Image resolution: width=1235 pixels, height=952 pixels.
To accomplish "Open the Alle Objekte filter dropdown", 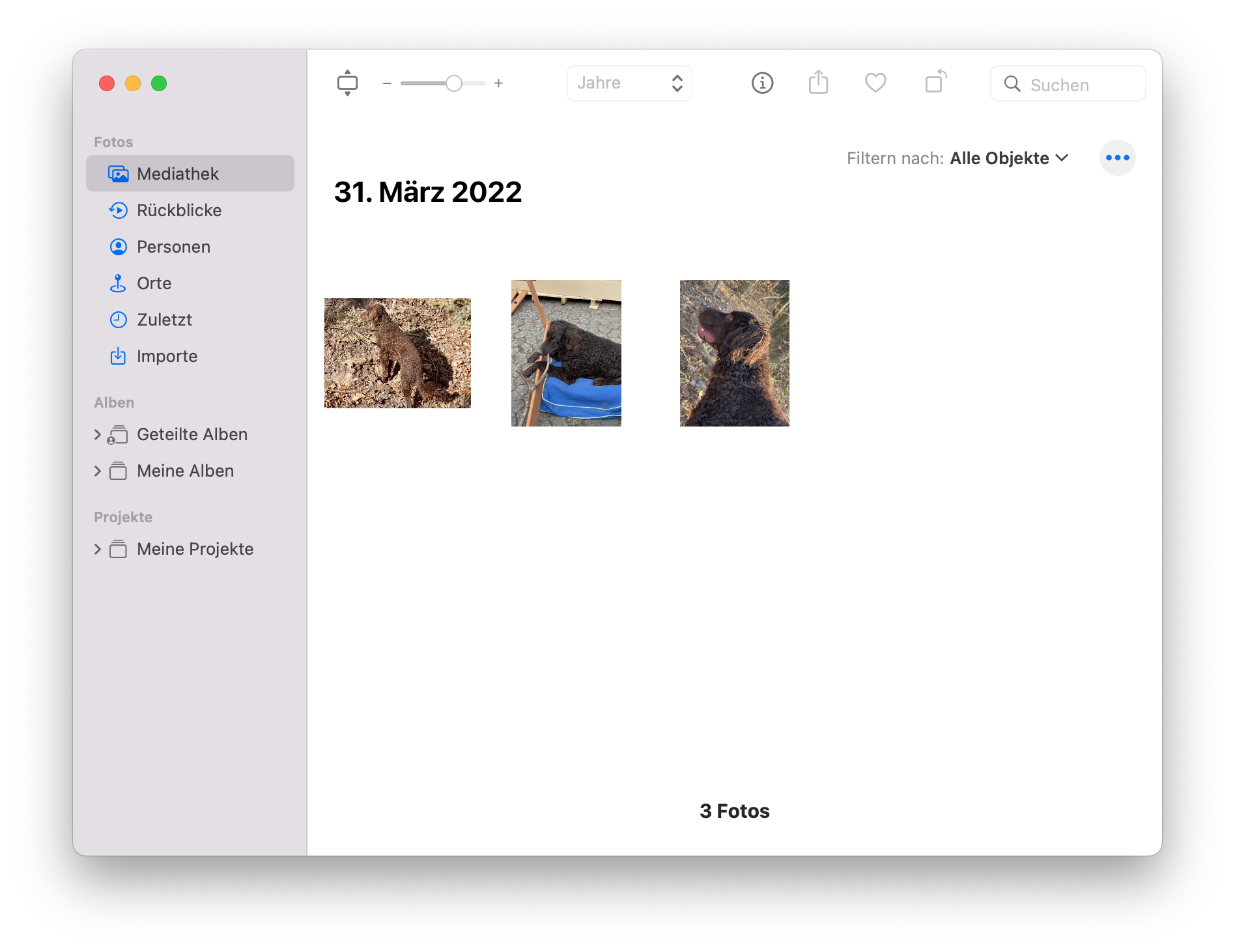I will click(1009, 158).
